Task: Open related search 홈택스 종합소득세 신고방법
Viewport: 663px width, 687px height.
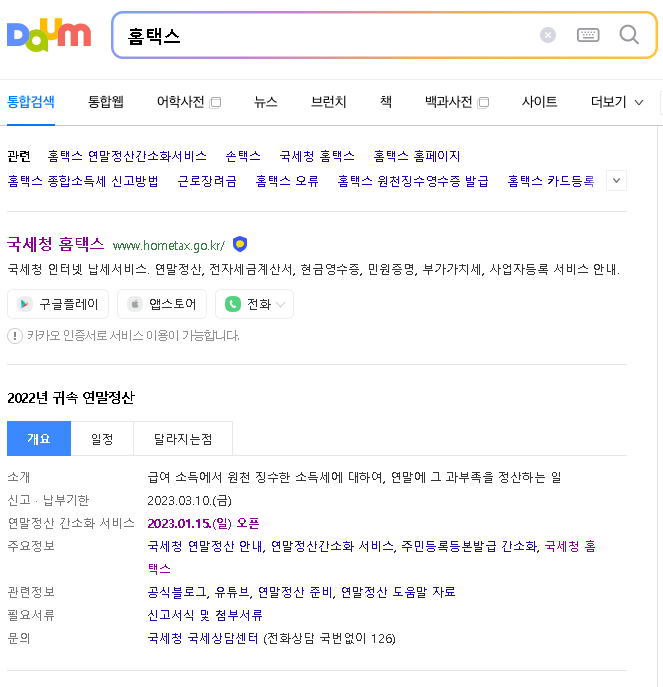Action: click(x=83, y=181)
